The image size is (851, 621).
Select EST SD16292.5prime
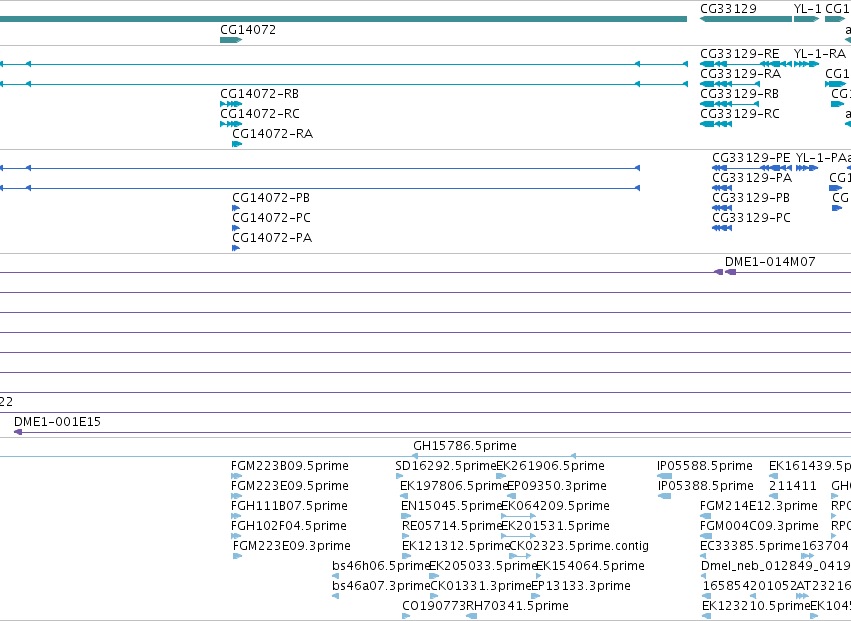446,466
